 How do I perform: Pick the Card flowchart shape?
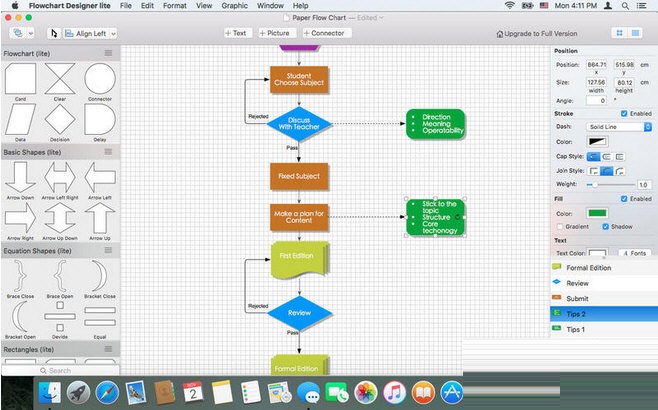(x=20, y=80)
